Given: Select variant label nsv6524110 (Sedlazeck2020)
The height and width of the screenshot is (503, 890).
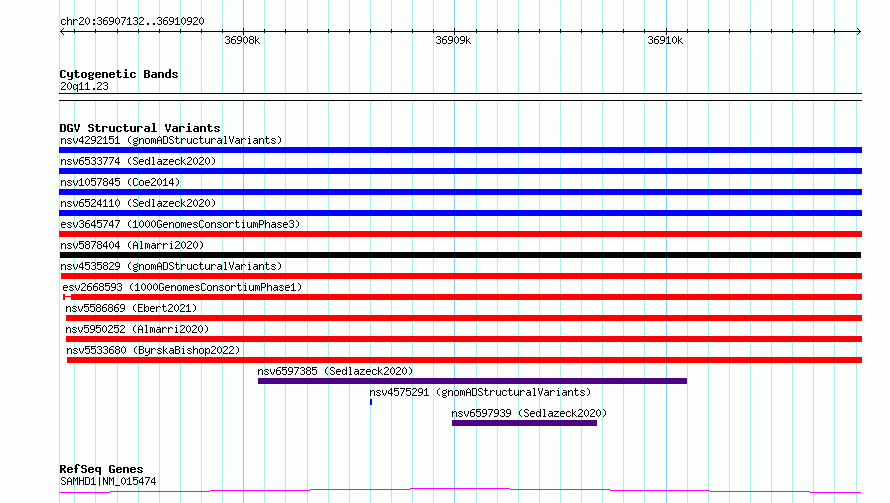Looking at the screenshot, I should click(138, 203).
